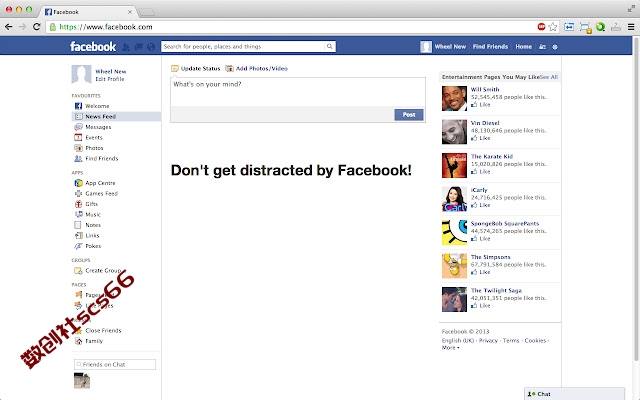This screenshot has width=640, height=400.
Task: Open Will Smith page thumbnail
Action: [x=454, y=98]
